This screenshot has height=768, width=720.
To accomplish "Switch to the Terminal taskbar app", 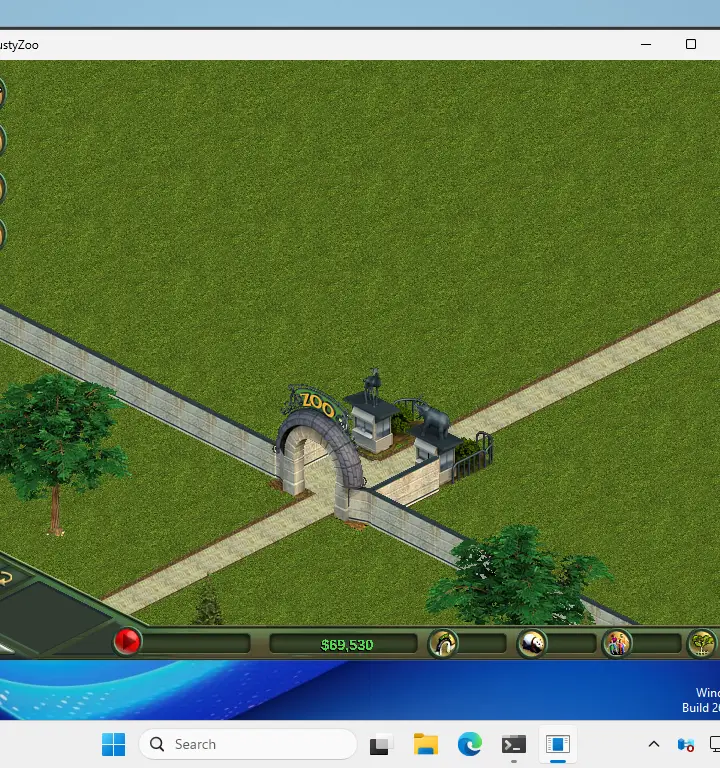I will click(513, 744).
